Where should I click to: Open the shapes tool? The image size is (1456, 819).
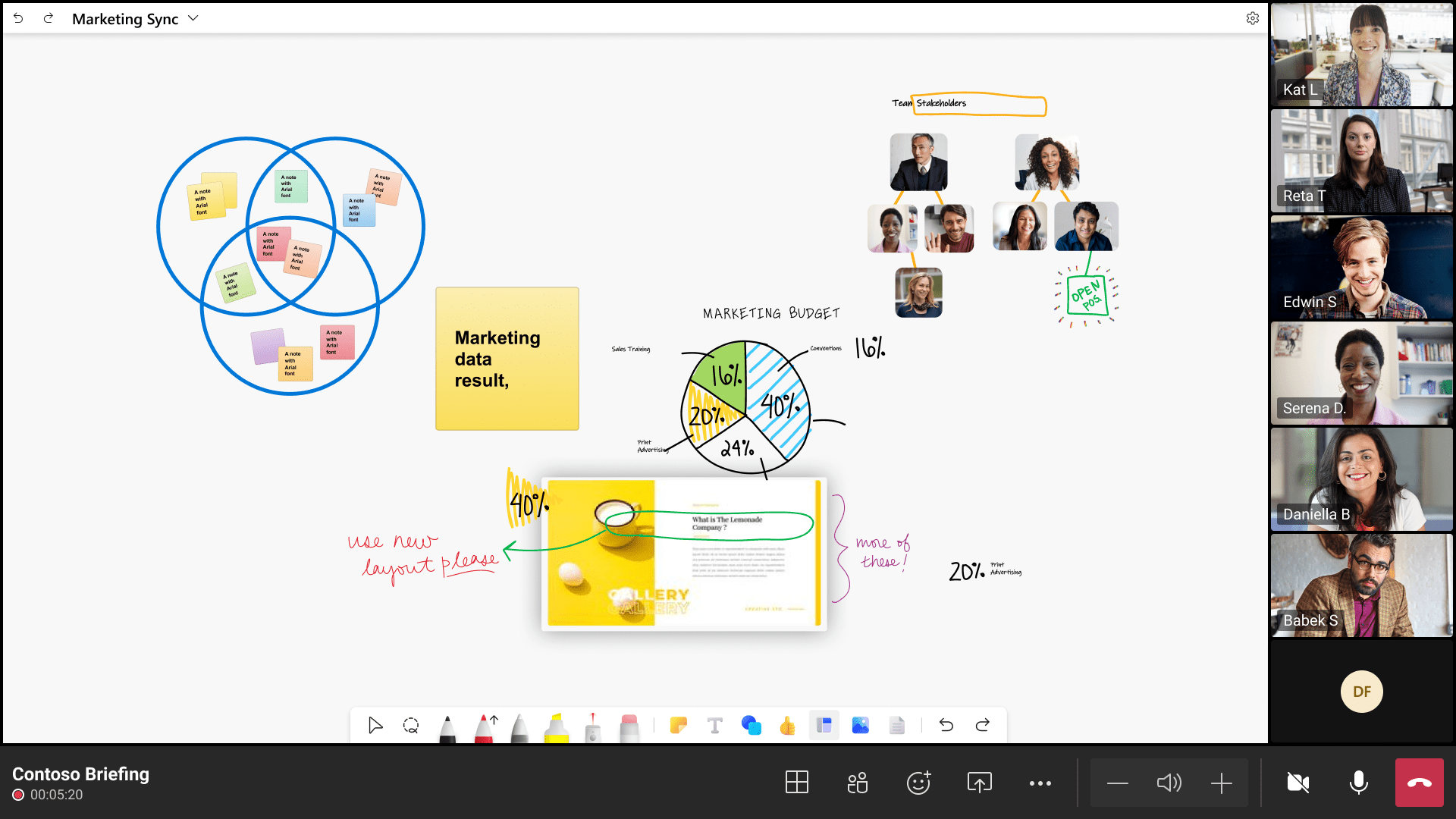pyautogui.click(x=751, y=726)
